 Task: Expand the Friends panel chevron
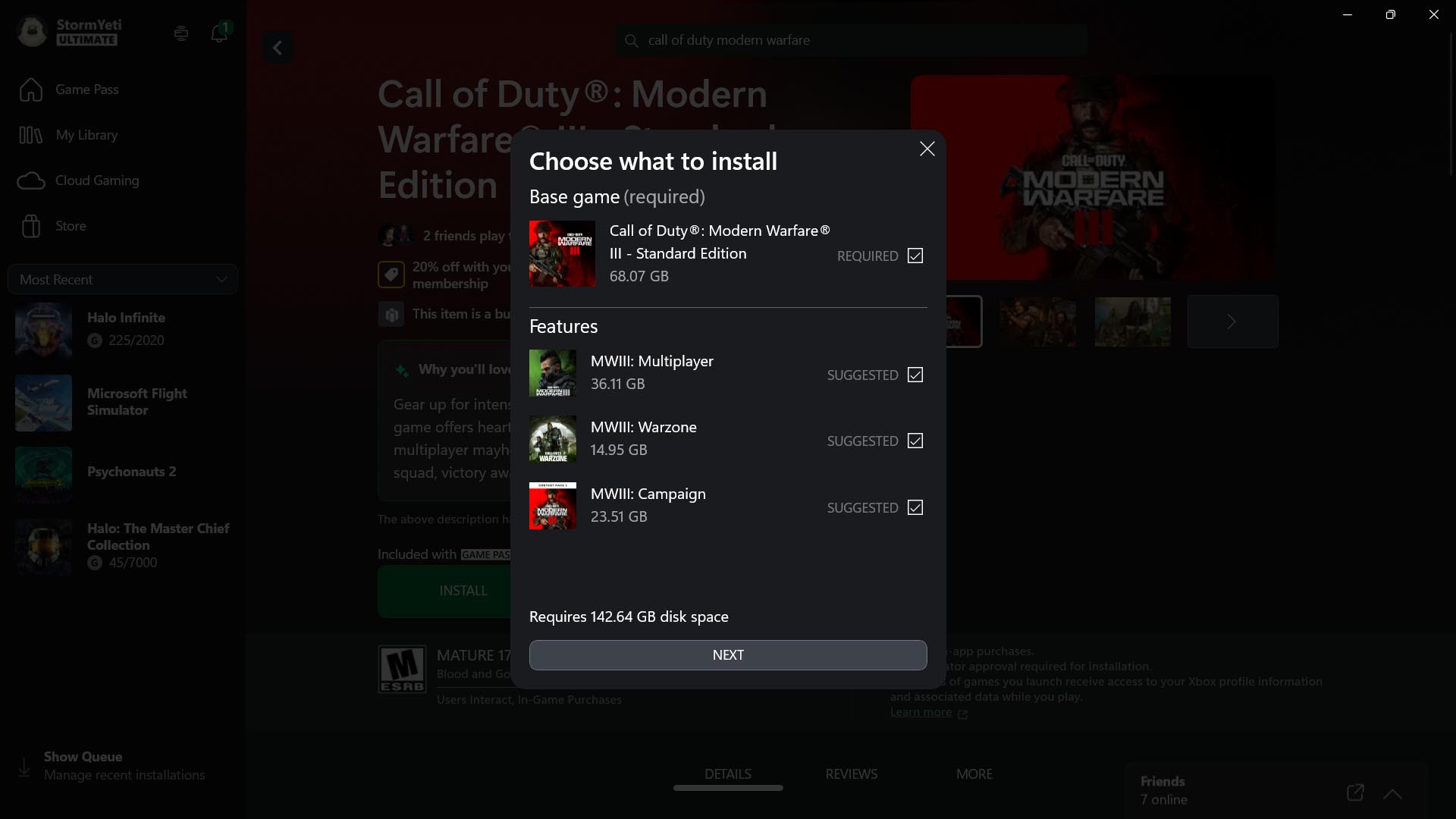click(x=1392, y=795)
